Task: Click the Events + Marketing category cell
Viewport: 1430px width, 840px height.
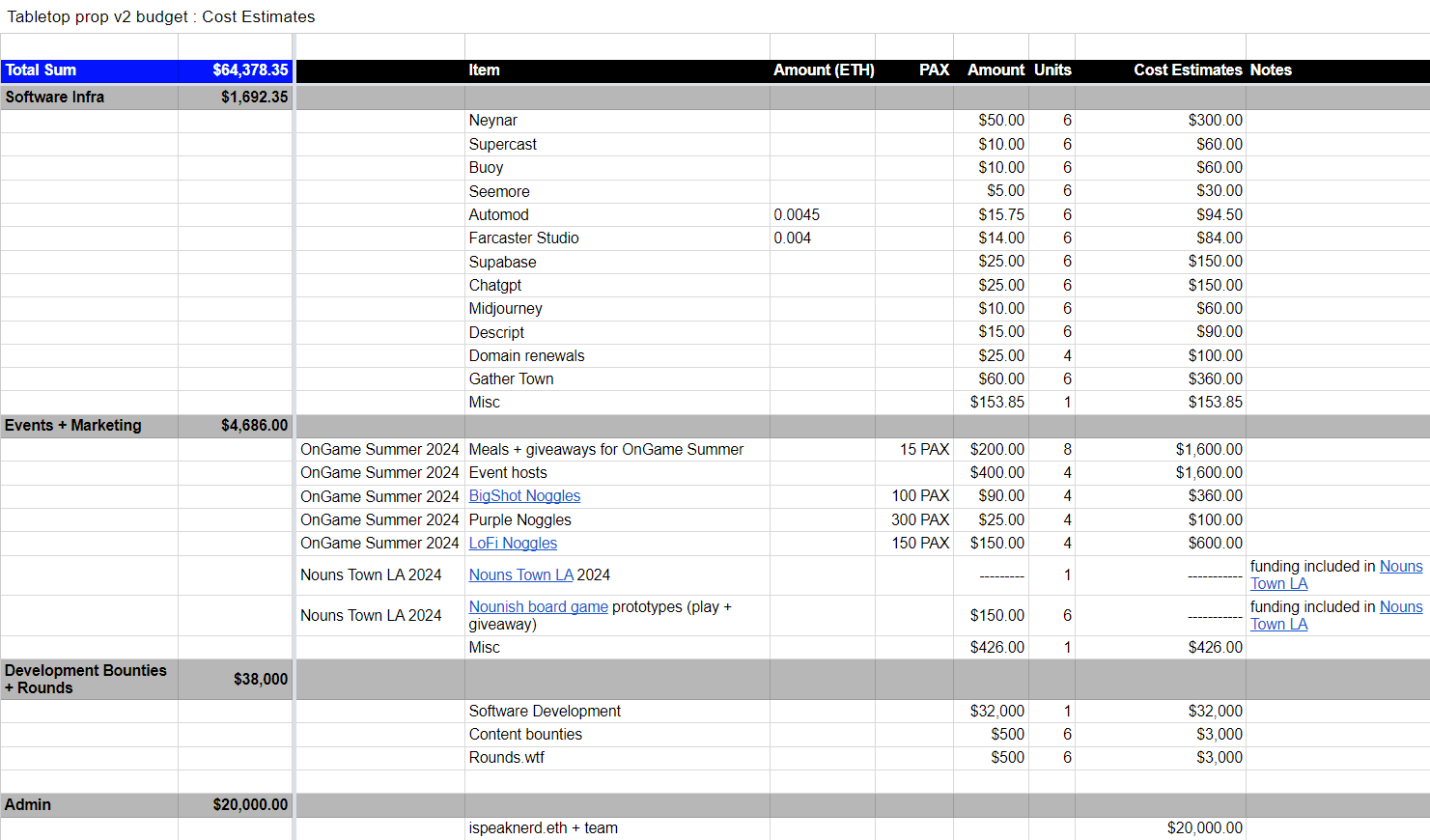Action: [89, 426]
